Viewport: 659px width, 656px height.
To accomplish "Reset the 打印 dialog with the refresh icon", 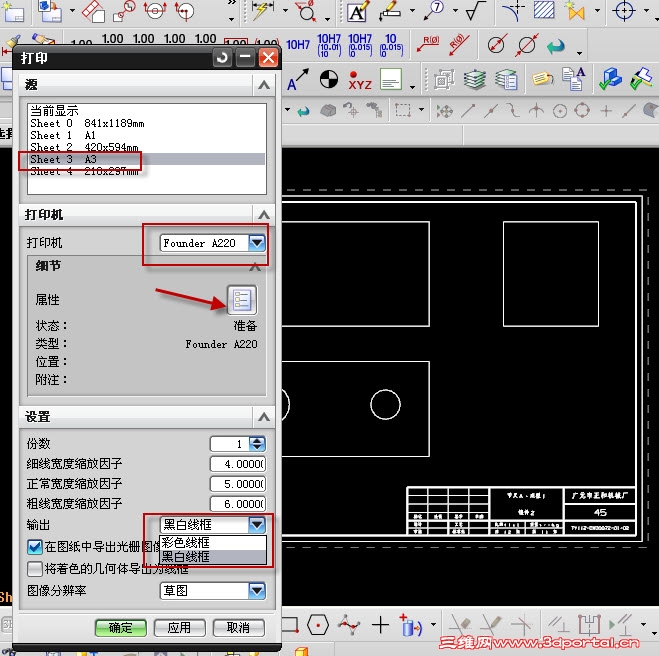I will tap(222, 57).
